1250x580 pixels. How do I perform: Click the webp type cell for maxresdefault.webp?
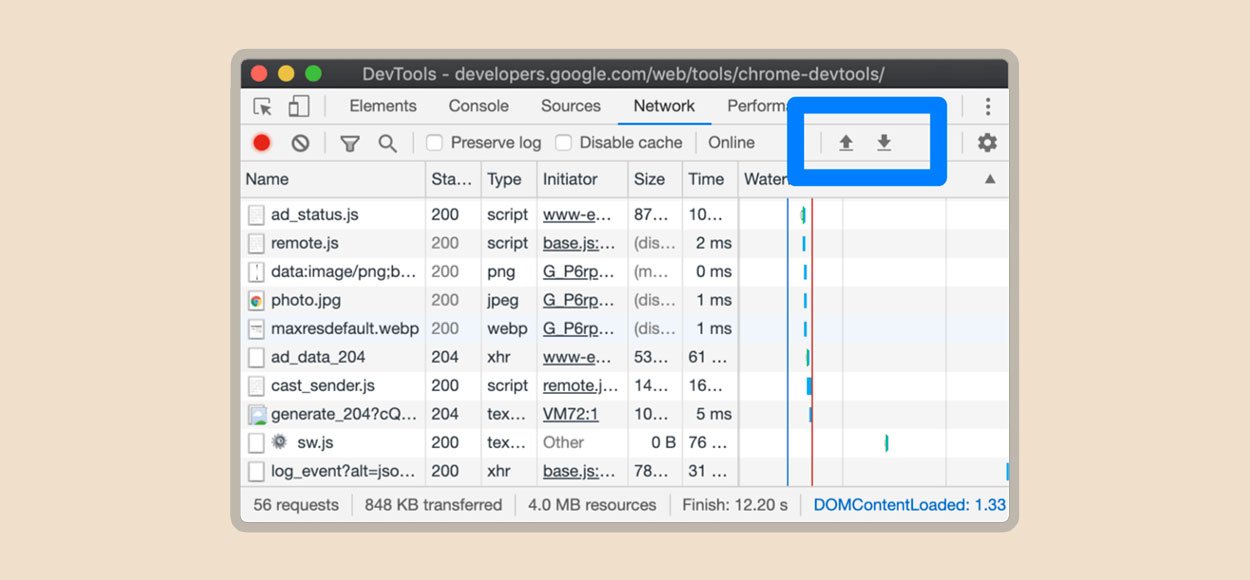click(x=507, y=329)
